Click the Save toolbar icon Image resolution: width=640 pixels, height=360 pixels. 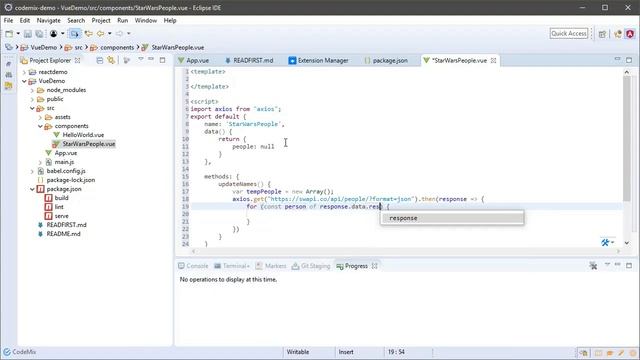(28, 33)
